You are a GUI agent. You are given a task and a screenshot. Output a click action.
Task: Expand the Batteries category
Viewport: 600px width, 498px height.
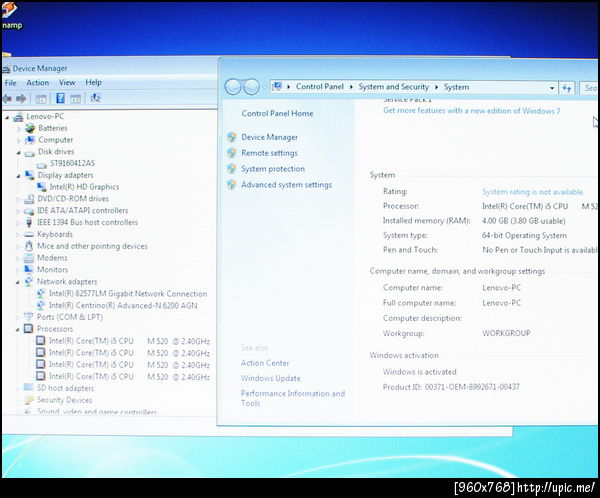click(x=18, y=129)
